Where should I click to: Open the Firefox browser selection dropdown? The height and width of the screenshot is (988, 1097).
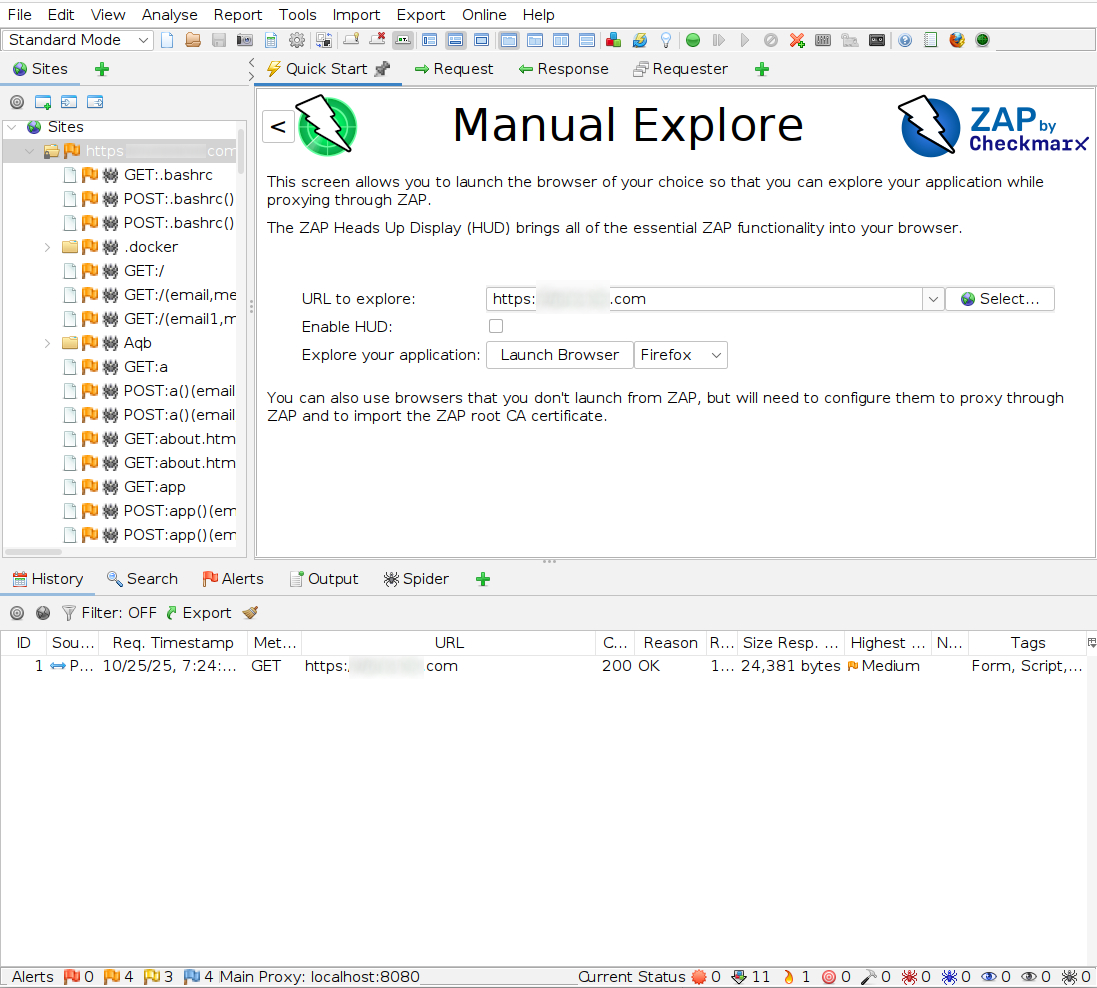pyautogui.click(x=681, y=355)
